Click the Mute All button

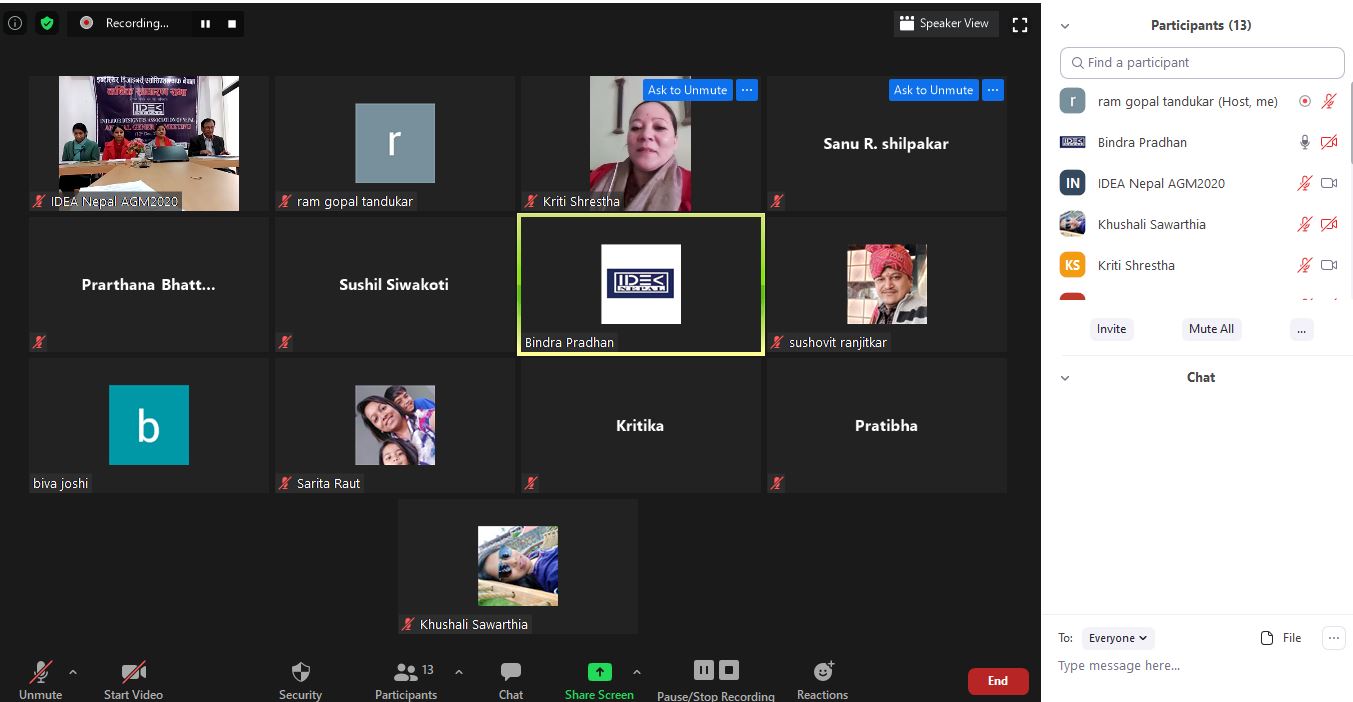tap(1210, 329)
